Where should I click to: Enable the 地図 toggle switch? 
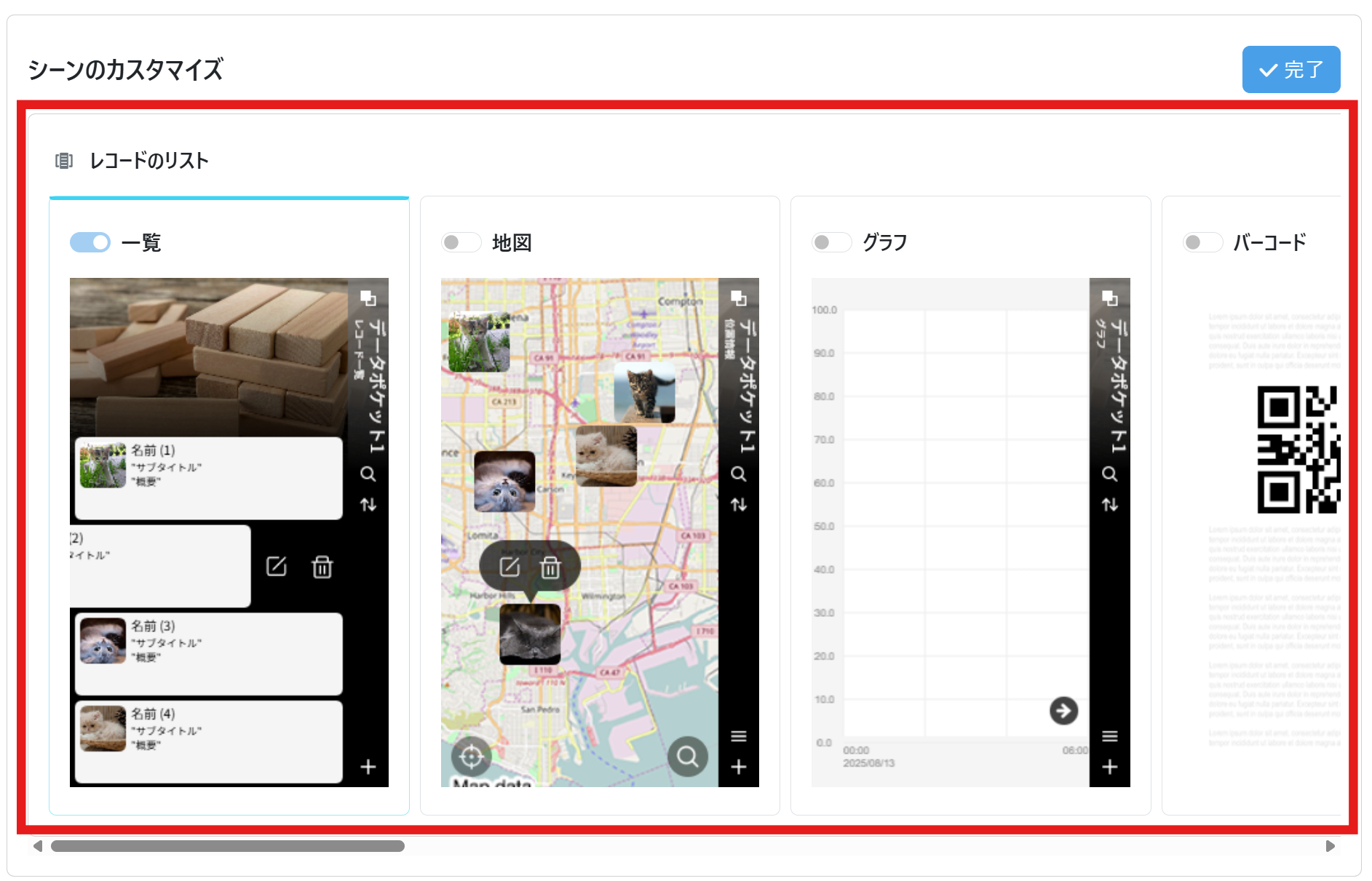tap(461, 242)
